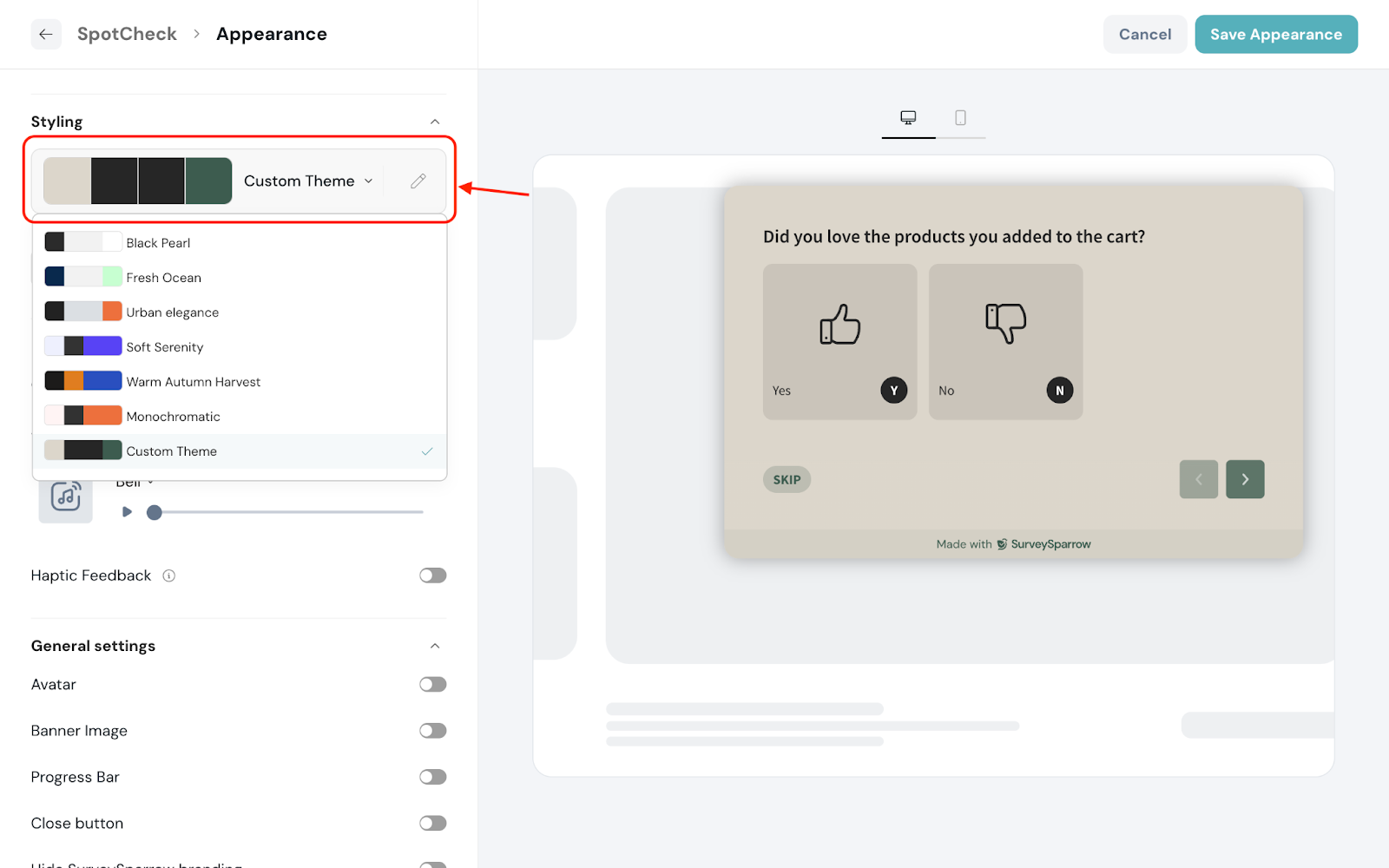The height and width of the screenshot is (868, 1389).
Task: Enable the Progress Bar toggle
Action: 432,777
